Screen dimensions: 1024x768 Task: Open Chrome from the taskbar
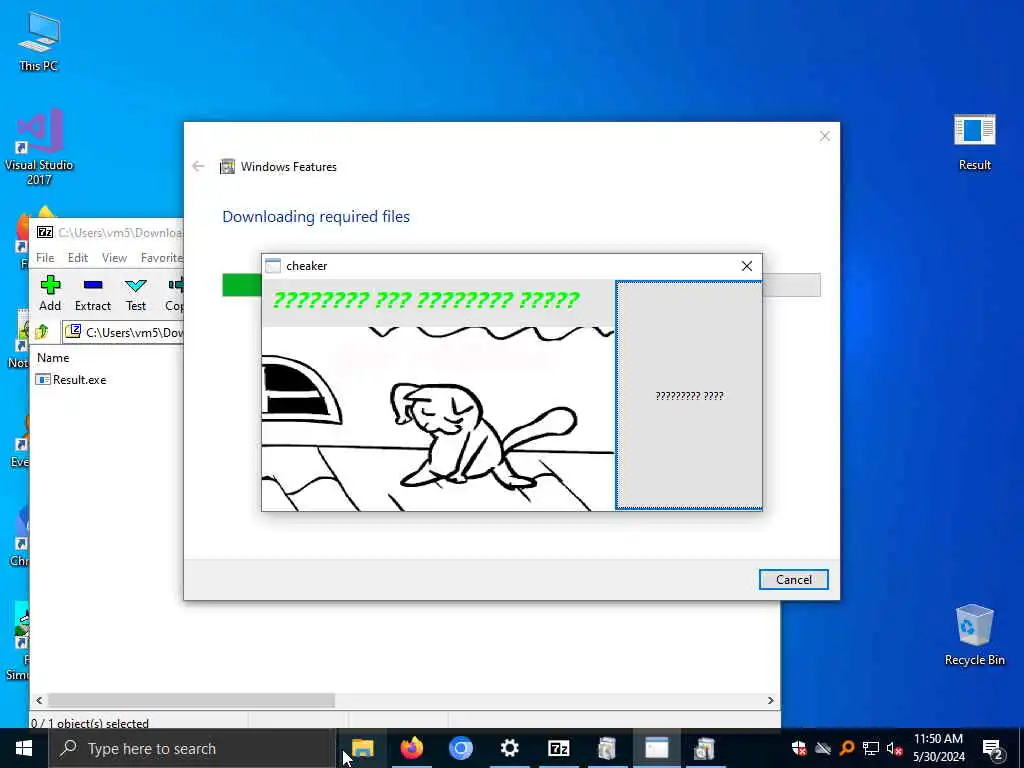pyautogui.click(x=460, y=748)
